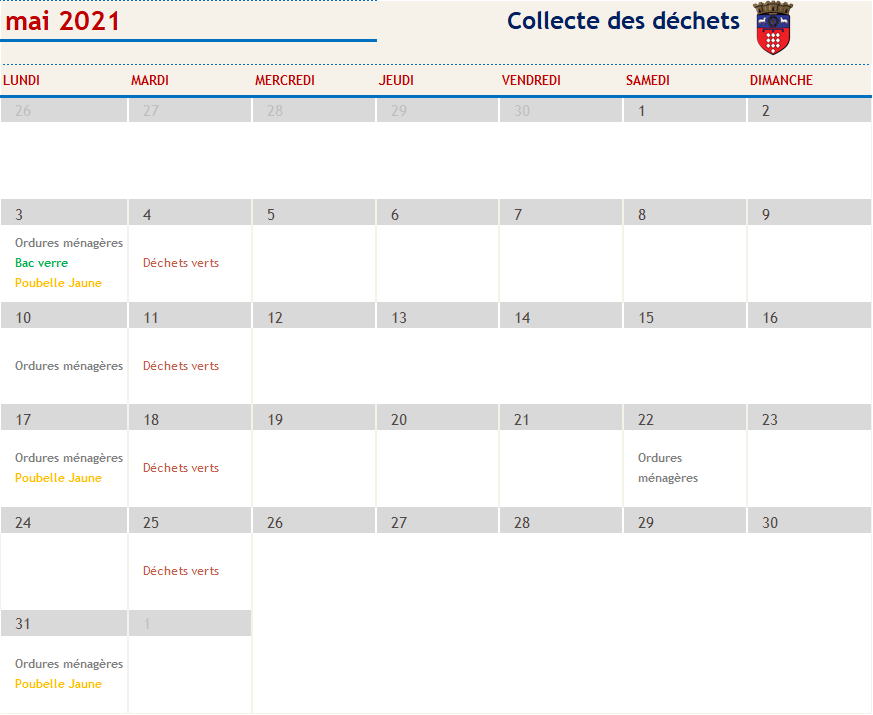The height and width of the screenshot is (715, 873).
Task: Select day number 3 date header
Action: (64, 213)
